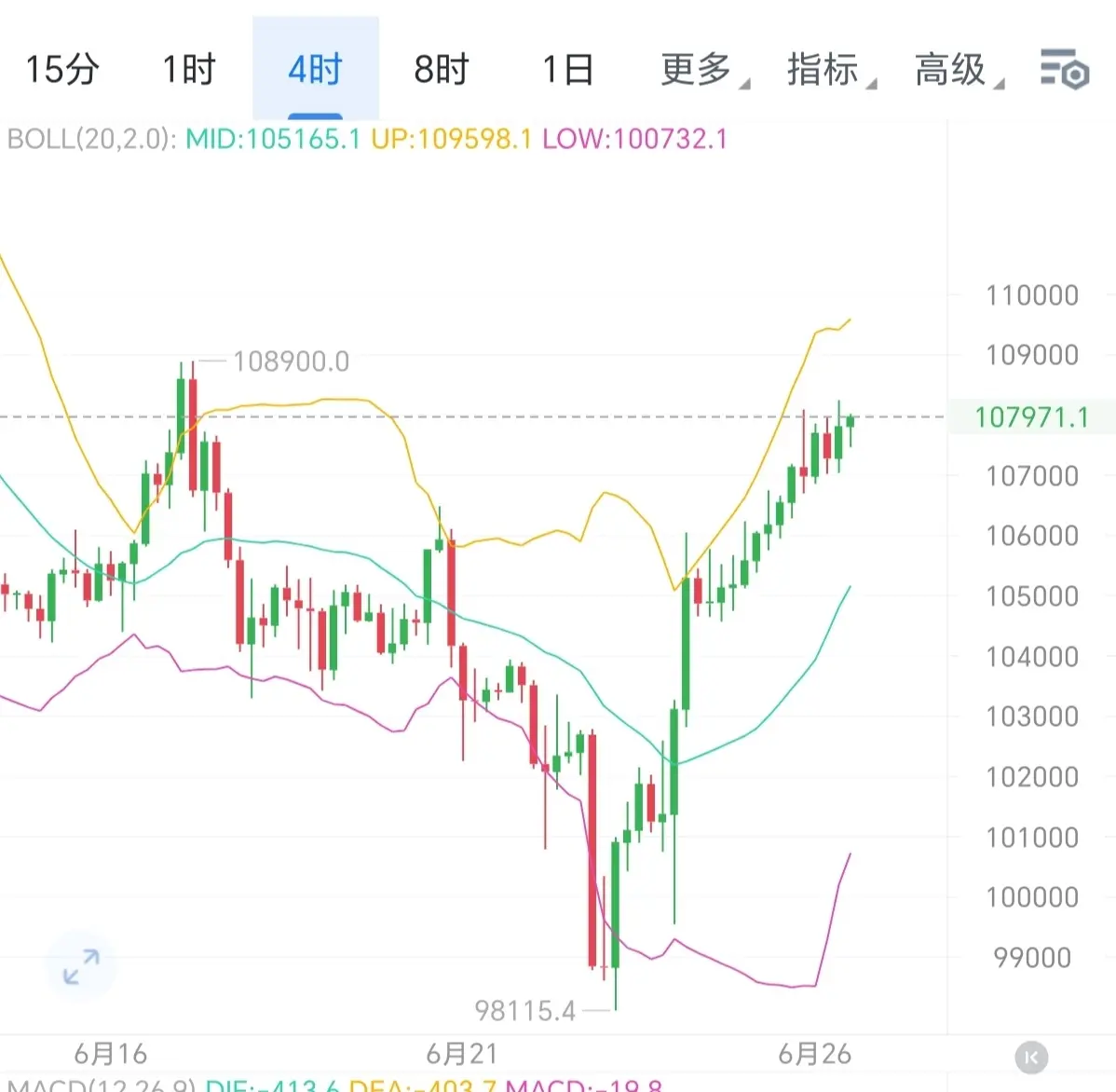Select the 4时 timeframe tab
Screen dimensions: 1116x1092
(315, 70)
